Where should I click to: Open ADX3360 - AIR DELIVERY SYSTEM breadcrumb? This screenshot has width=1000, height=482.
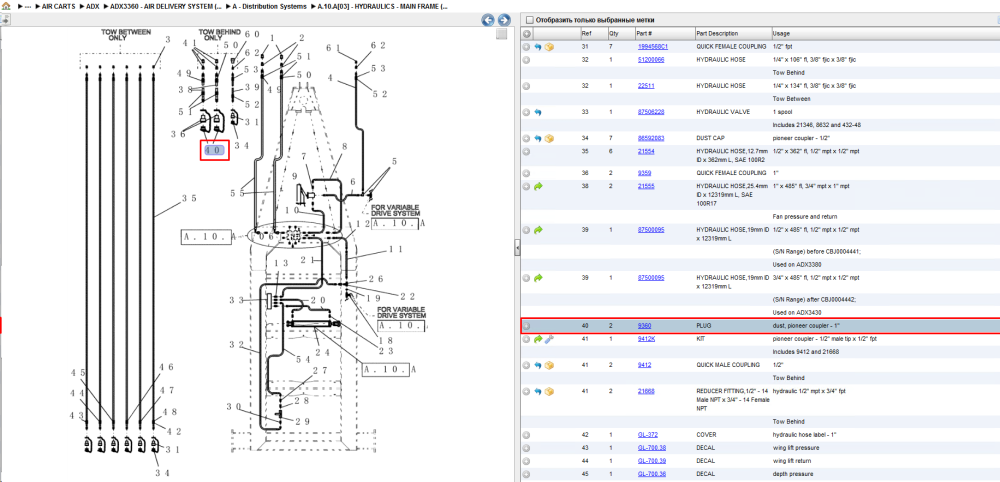pyautogui.click(x=166, y=5)
